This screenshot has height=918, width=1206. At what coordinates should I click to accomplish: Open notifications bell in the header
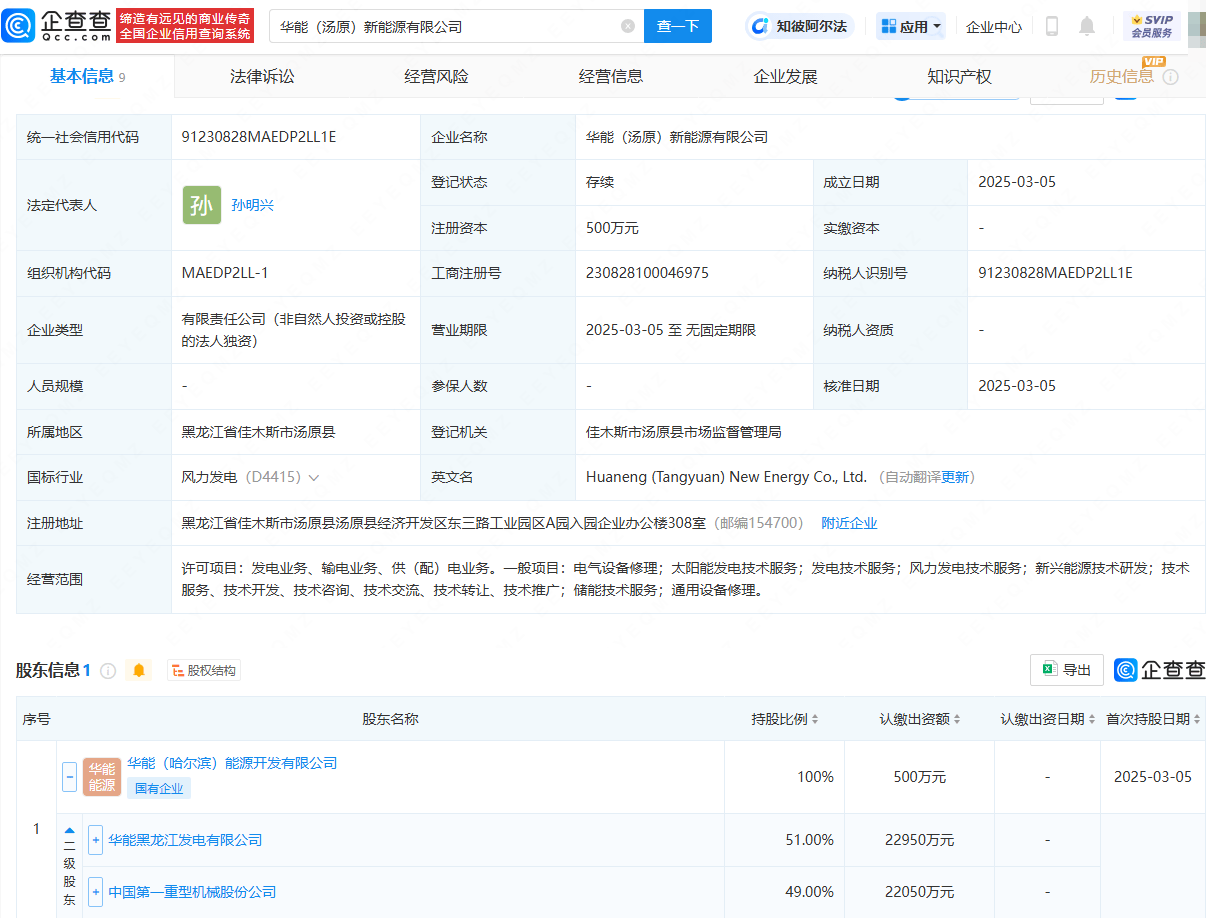point(1087,27)
